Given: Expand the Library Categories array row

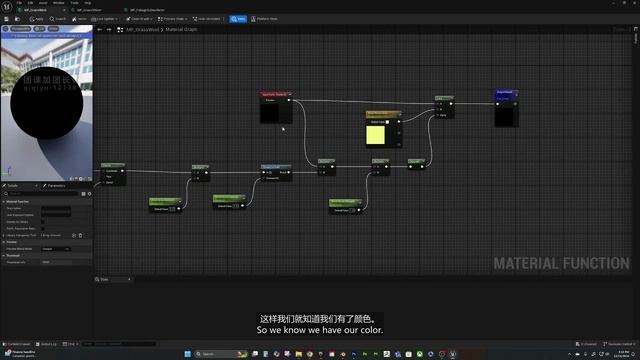Looking at the screenshot, I should (4, 236).
